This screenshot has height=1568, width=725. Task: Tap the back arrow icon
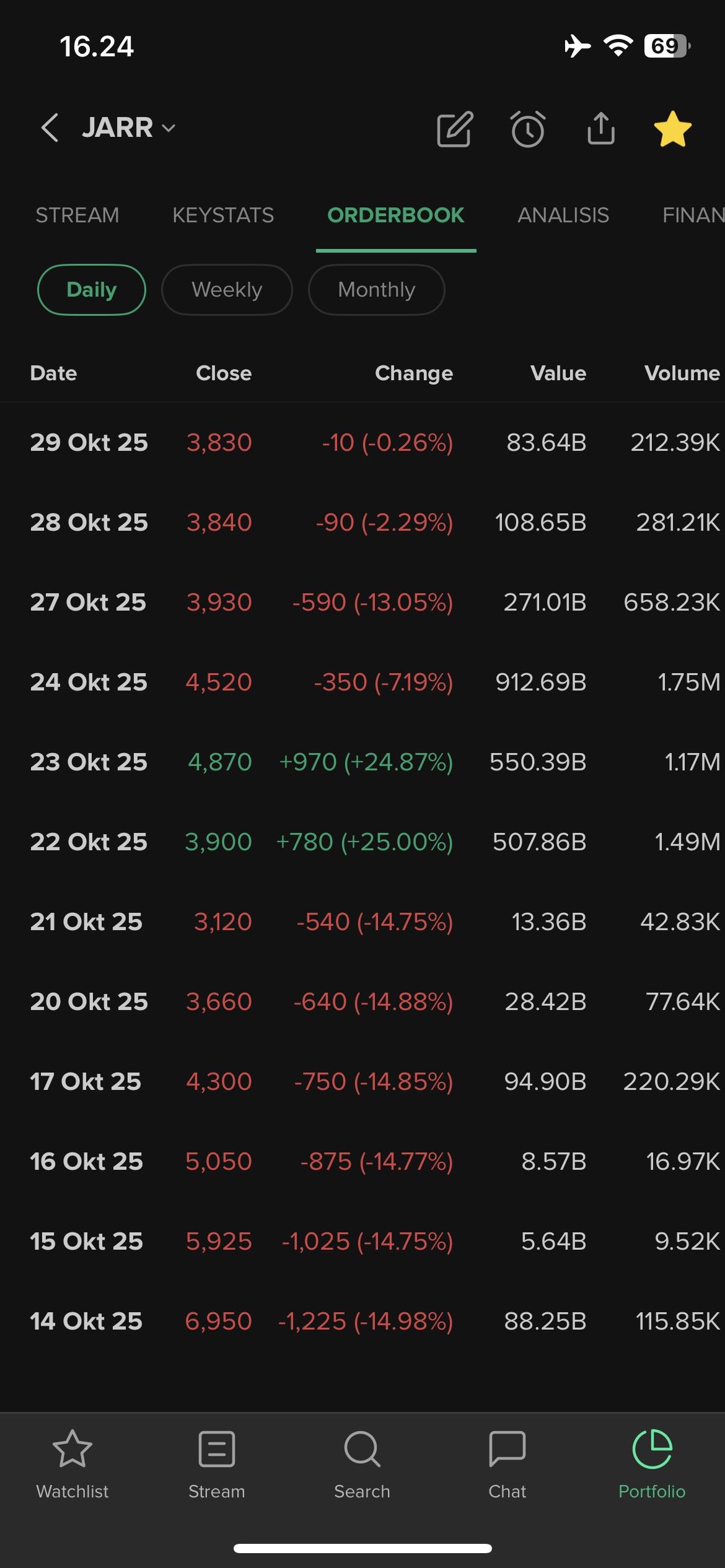click(x=50, y=128)
